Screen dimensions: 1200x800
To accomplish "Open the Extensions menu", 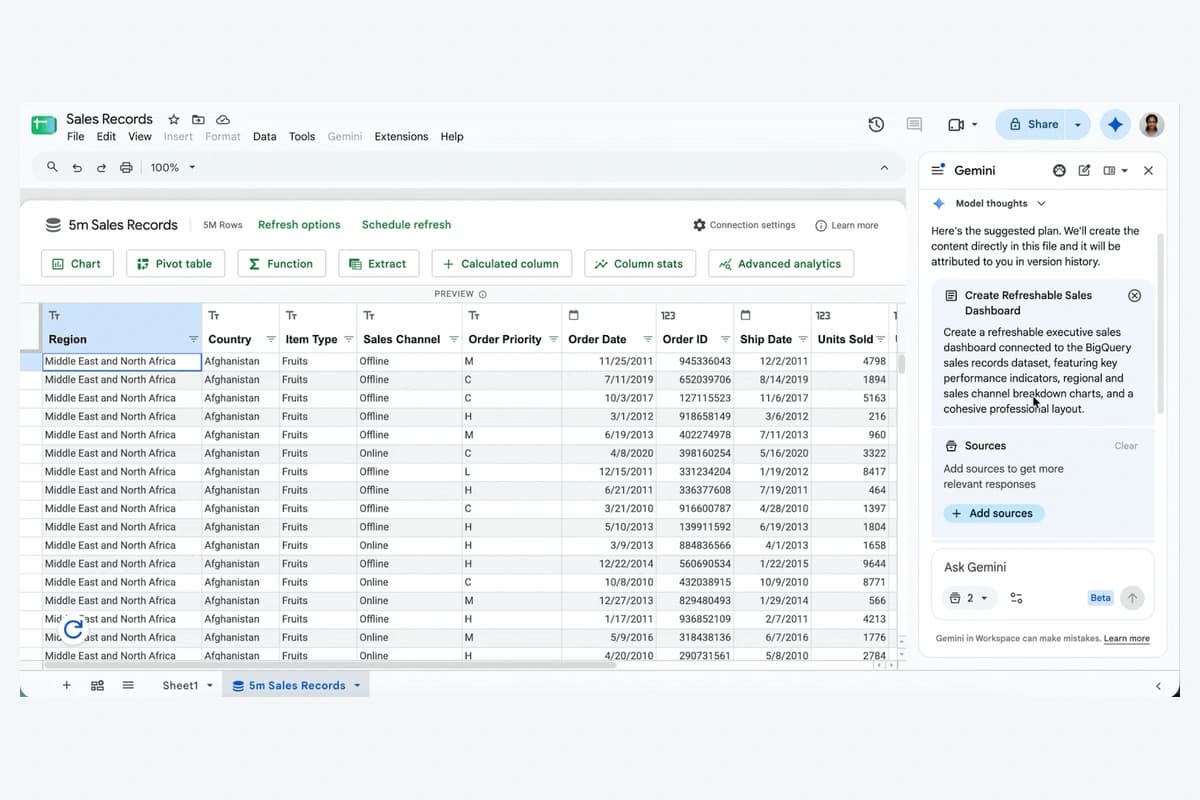I will click(401, 137).
